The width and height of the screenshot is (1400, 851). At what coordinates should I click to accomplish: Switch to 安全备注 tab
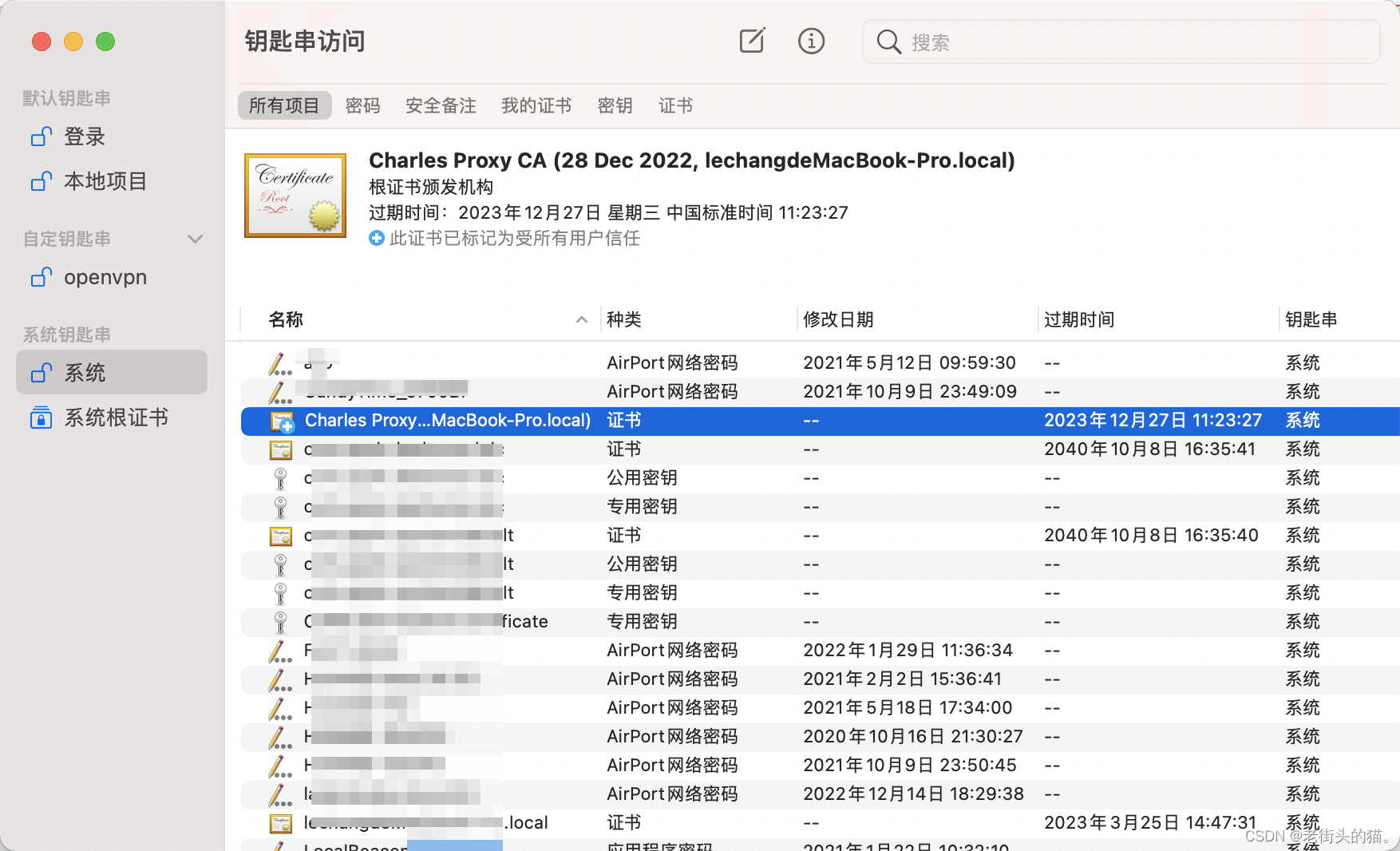(441, 105)
